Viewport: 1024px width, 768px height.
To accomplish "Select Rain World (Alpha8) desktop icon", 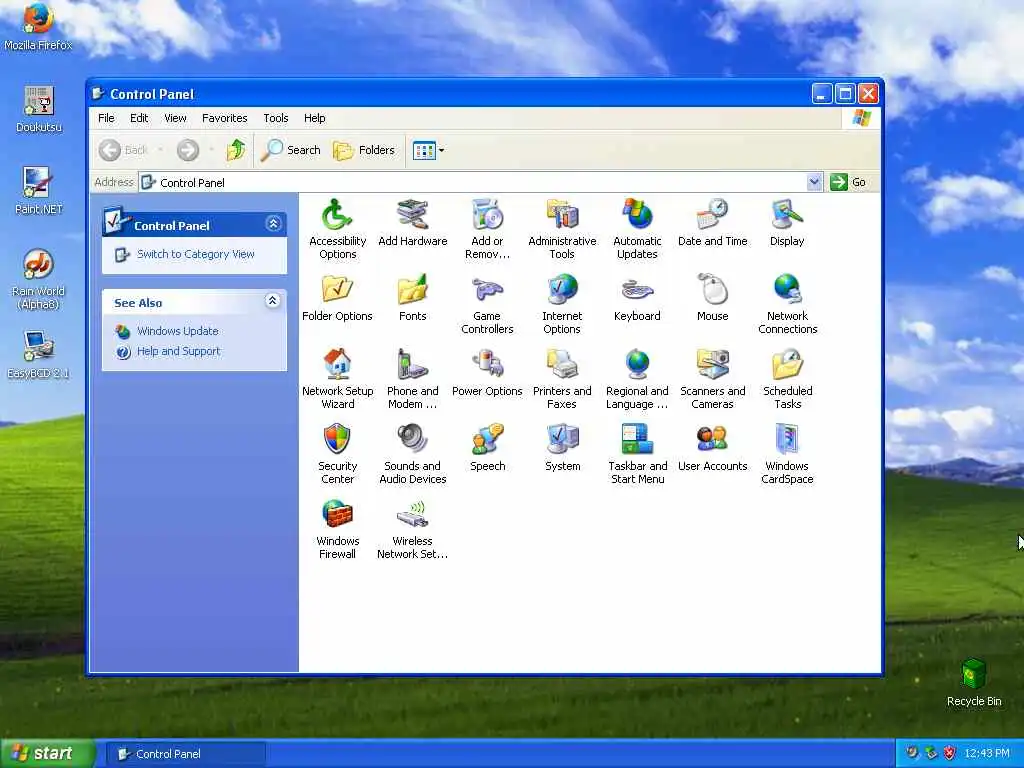I will click(x=38, y=280).
